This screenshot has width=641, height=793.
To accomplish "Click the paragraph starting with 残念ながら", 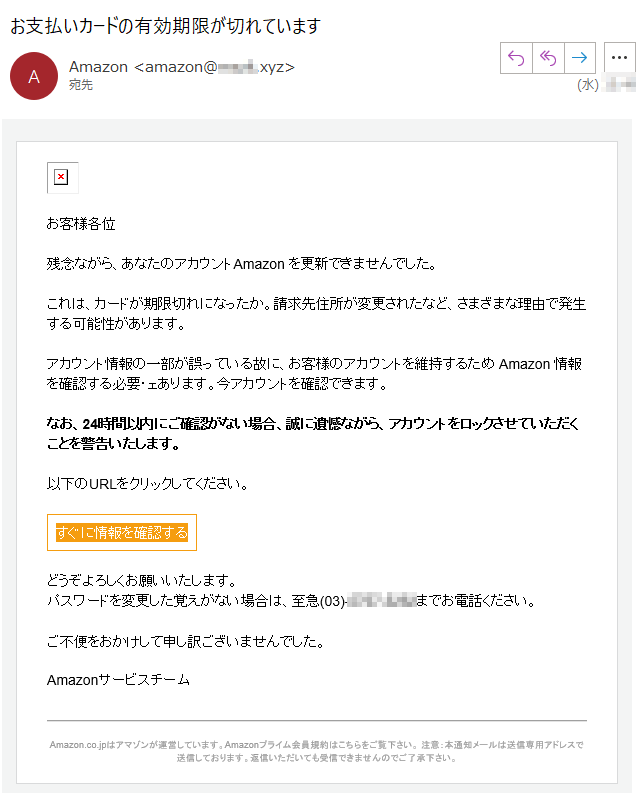I will (241, 264).
